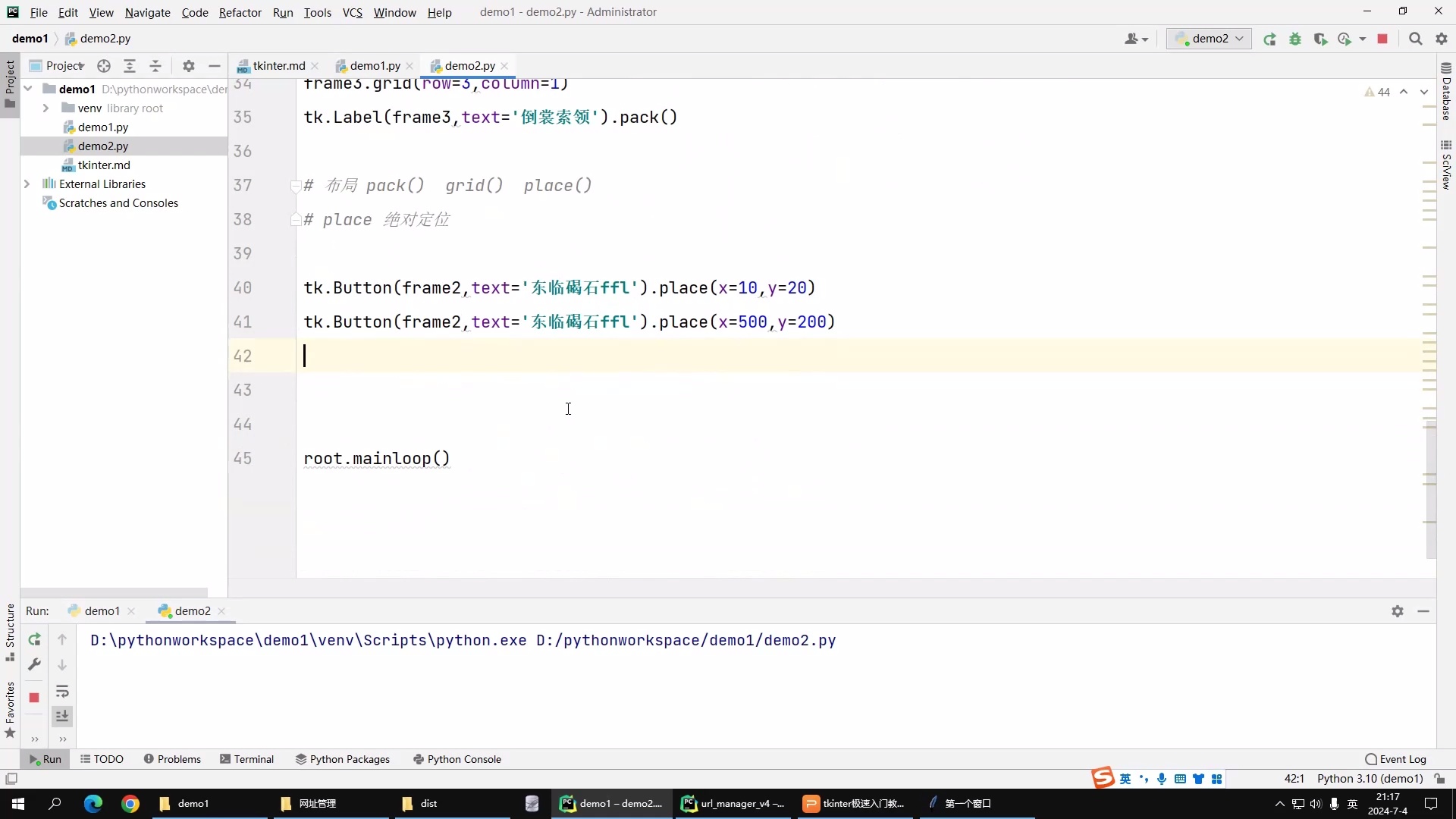1456x819 pixels.
Task: Open the demo2 run configuration dropdown
Action: click(1209, 39)
